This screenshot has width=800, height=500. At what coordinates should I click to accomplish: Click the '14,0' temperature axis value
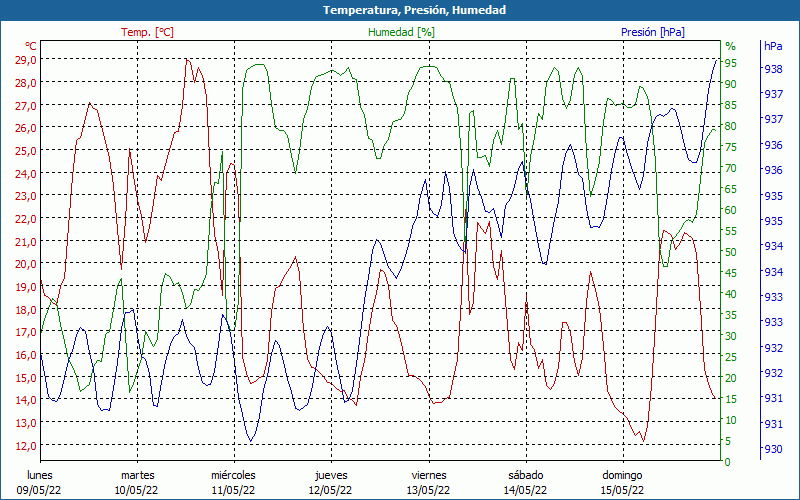pos(26,400)
